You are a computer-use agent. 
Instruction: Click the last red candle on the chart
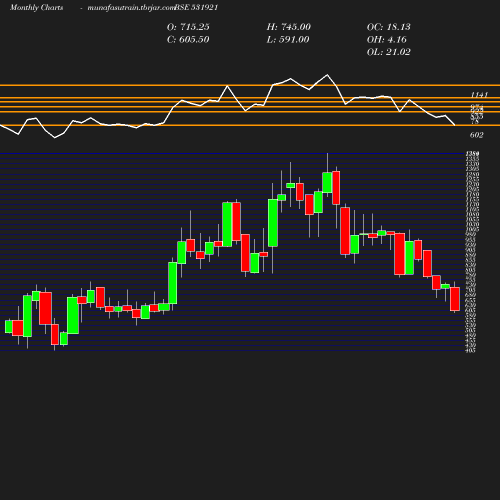point(455,299)
